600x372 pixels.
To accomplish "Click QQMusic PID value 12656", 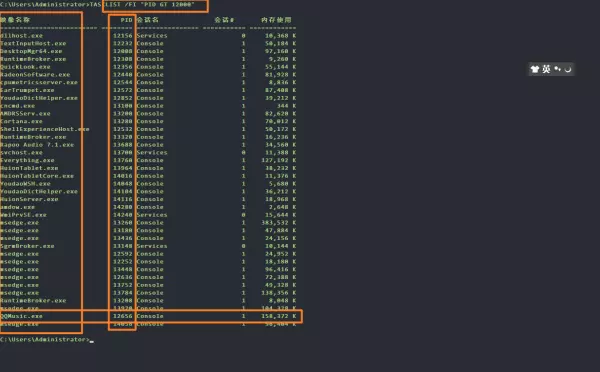I will (122, 316).
